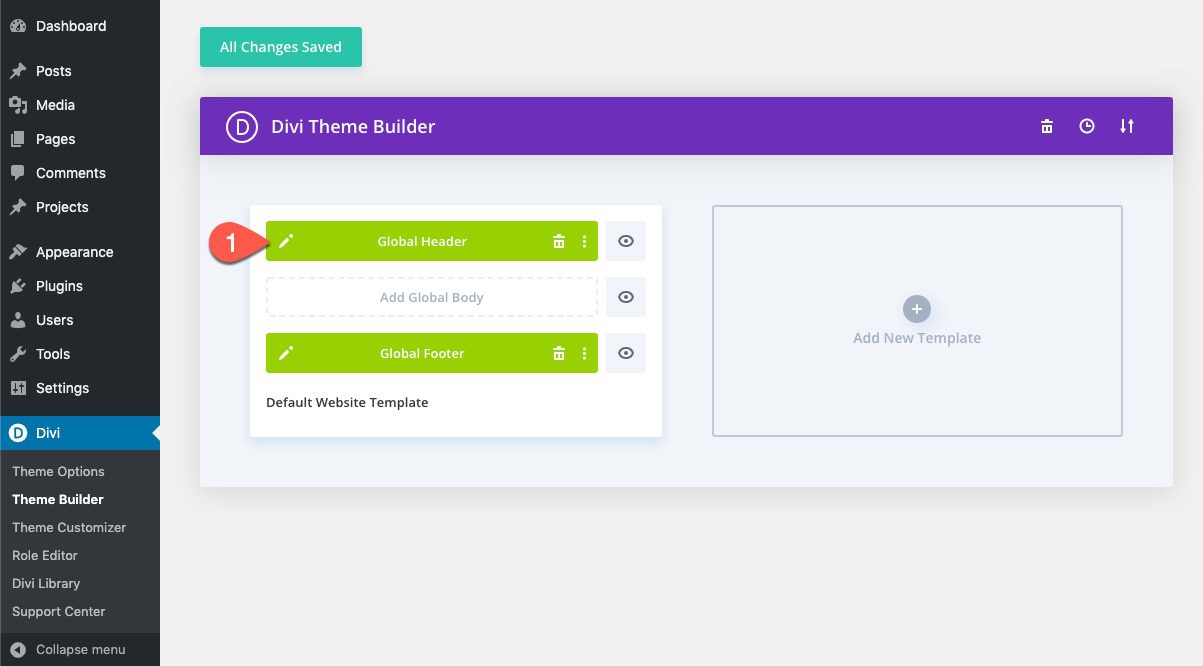Toggle visibility of the Global Footer with the eye icon

tap(626, 353)
